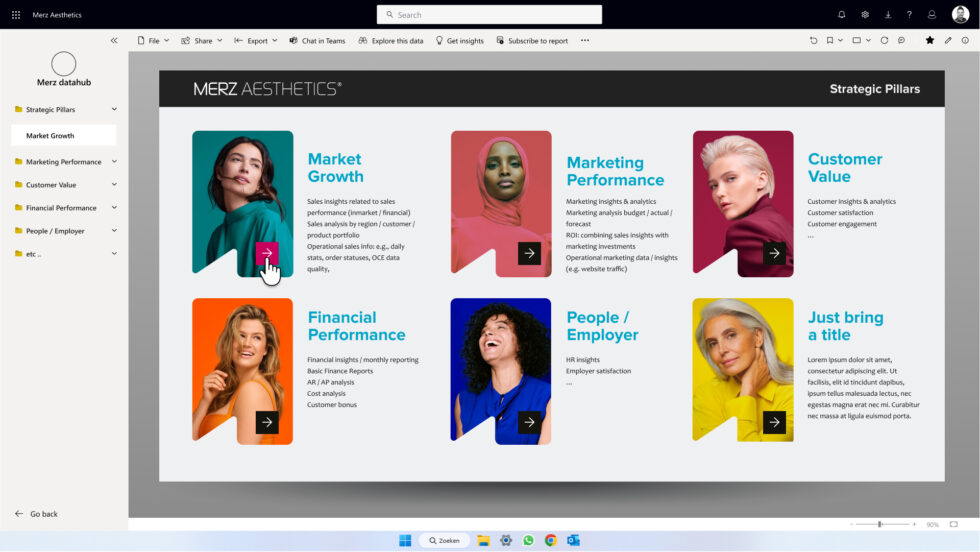
Task: Open the File menu
Action: (x=153, y=41)
